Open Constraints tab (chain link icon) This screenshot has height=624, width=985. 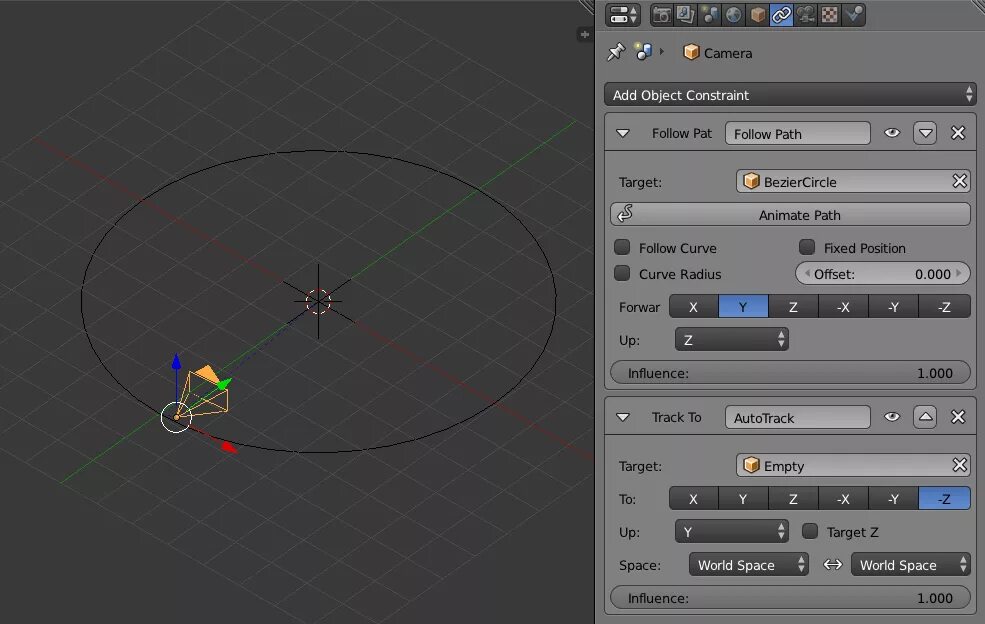781,14
